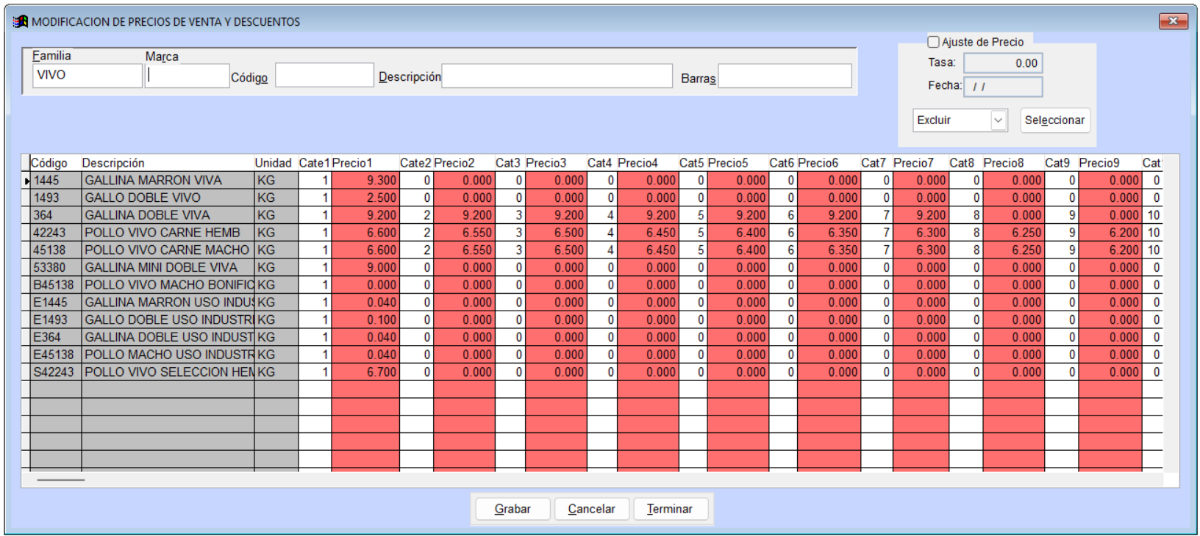Select the code cell 1493
1200x536 pixels.
55,198
